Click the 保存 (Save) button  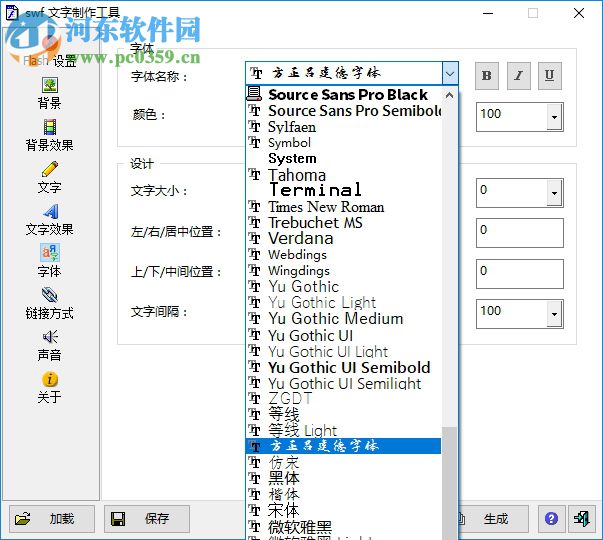pos(147,519)
